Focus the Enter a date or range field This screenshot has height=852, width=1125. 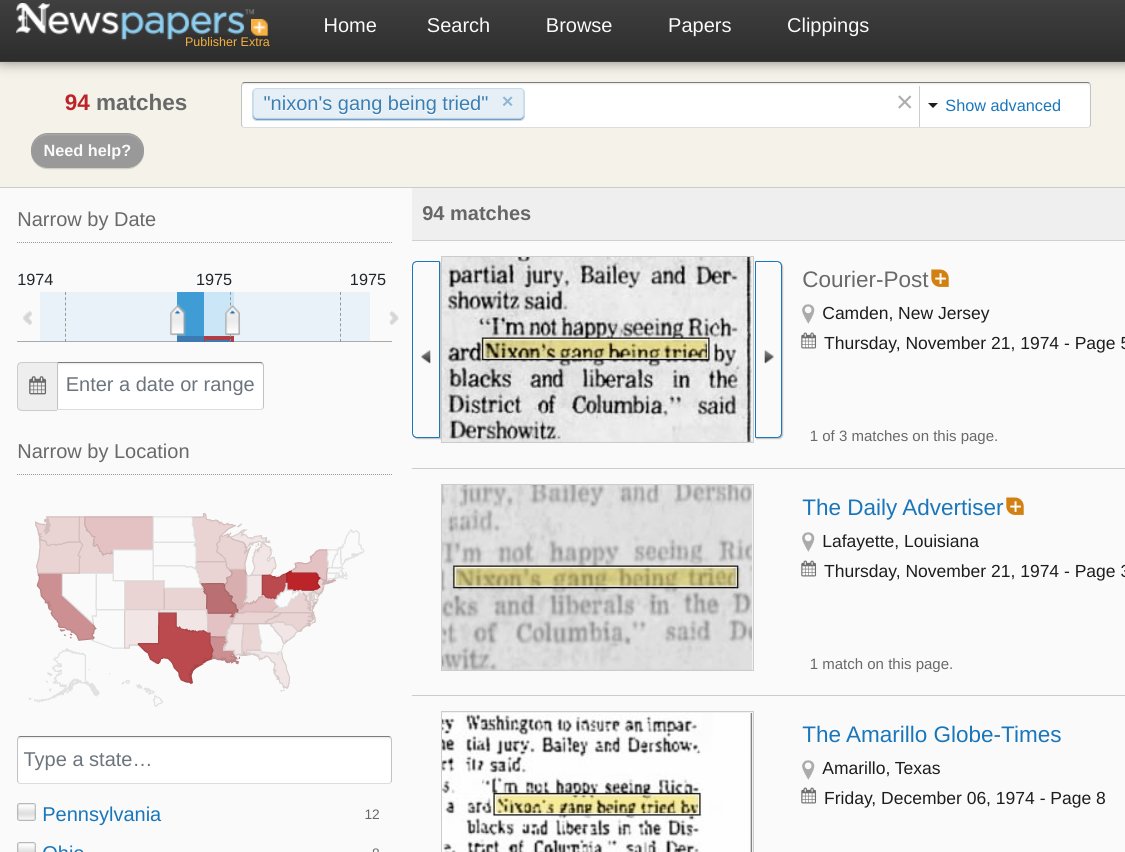click(160, 386)
